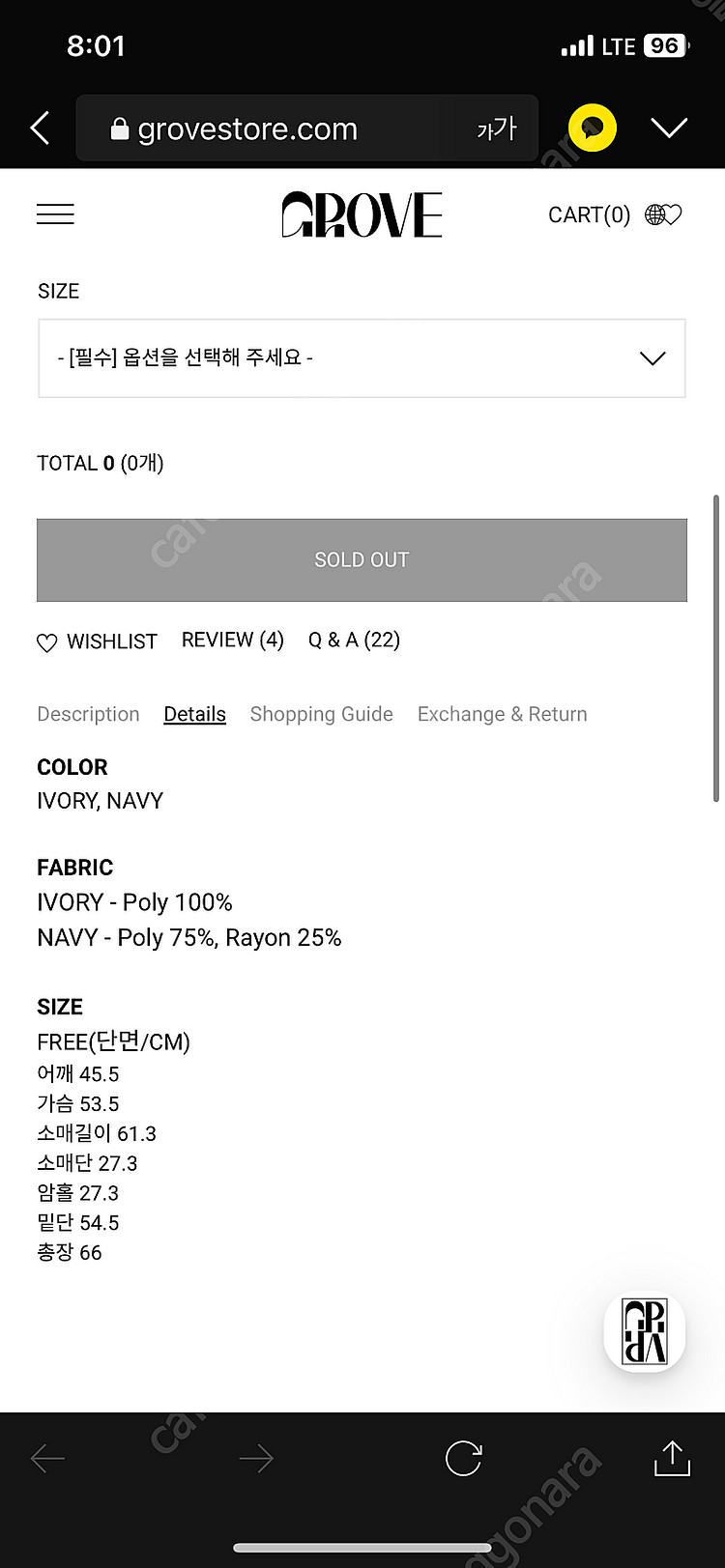Tap the 가가 text size button
The width and height of the screenshot is (725, 1568).
click(497, 128)
